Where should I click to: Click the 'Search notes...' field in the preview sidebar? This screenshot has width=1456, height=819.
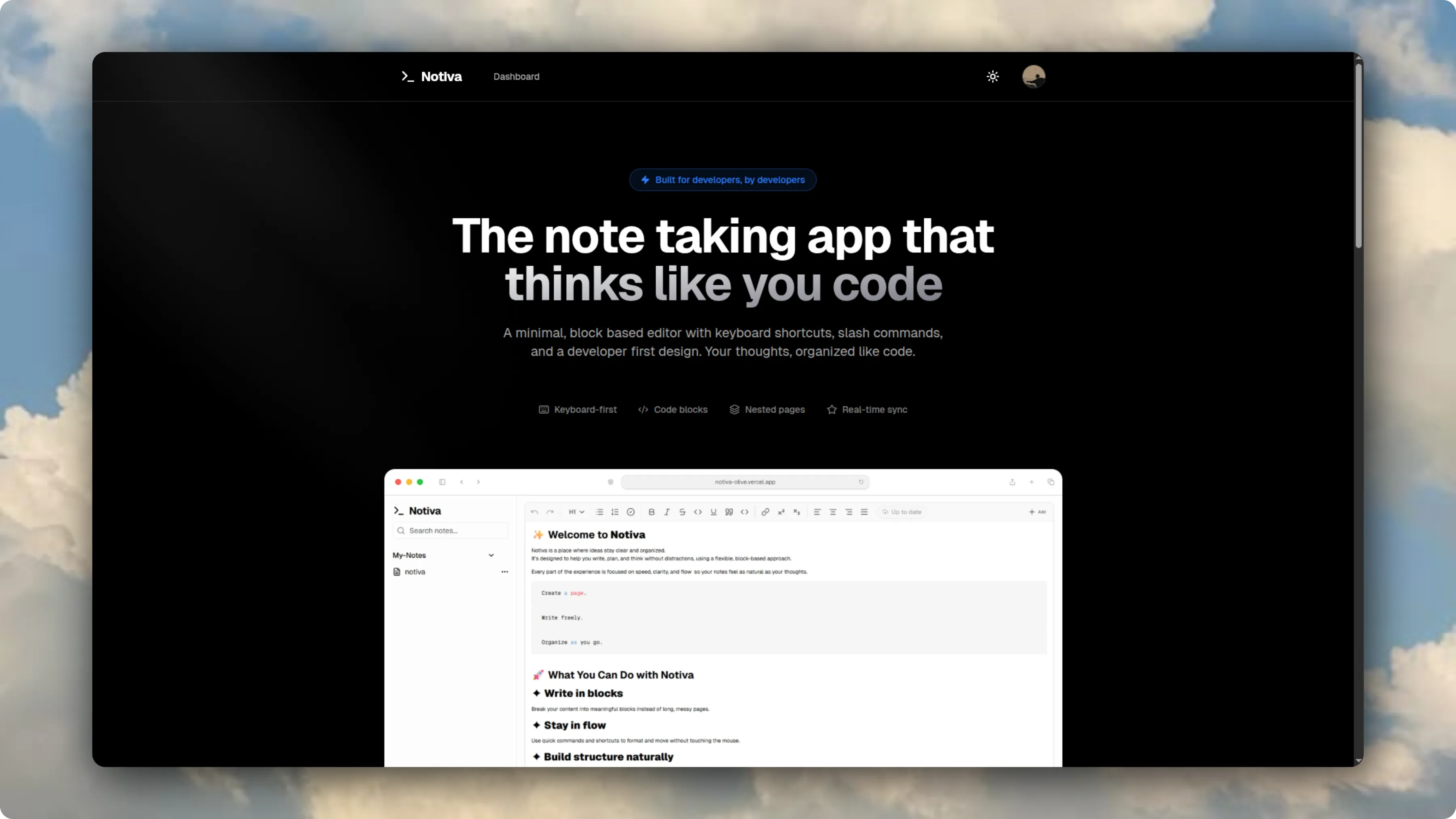450,531
